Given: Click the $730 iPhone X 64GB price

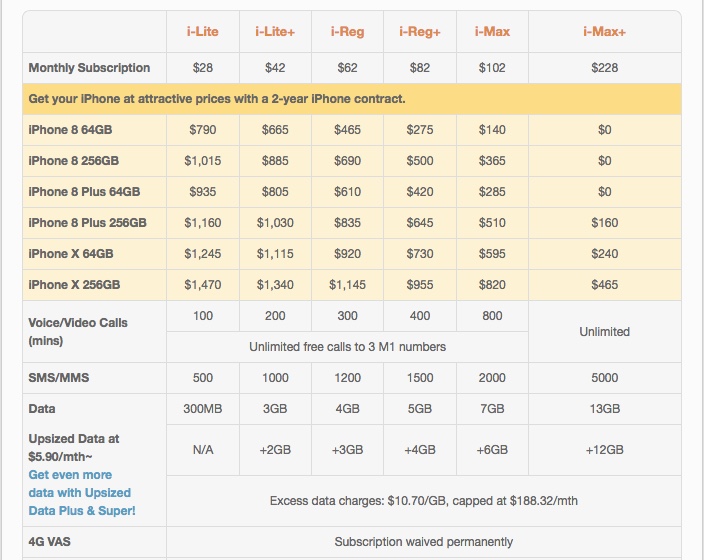Looking at the screenshot, I should 420,254.
